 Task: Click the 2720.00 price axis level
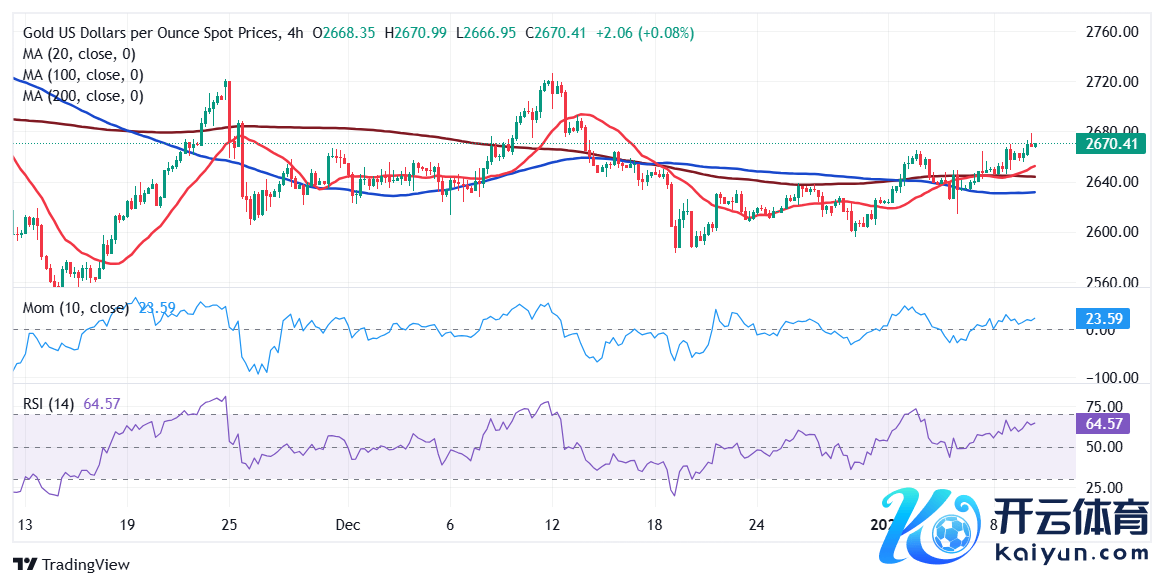[x=1112, y=82]
